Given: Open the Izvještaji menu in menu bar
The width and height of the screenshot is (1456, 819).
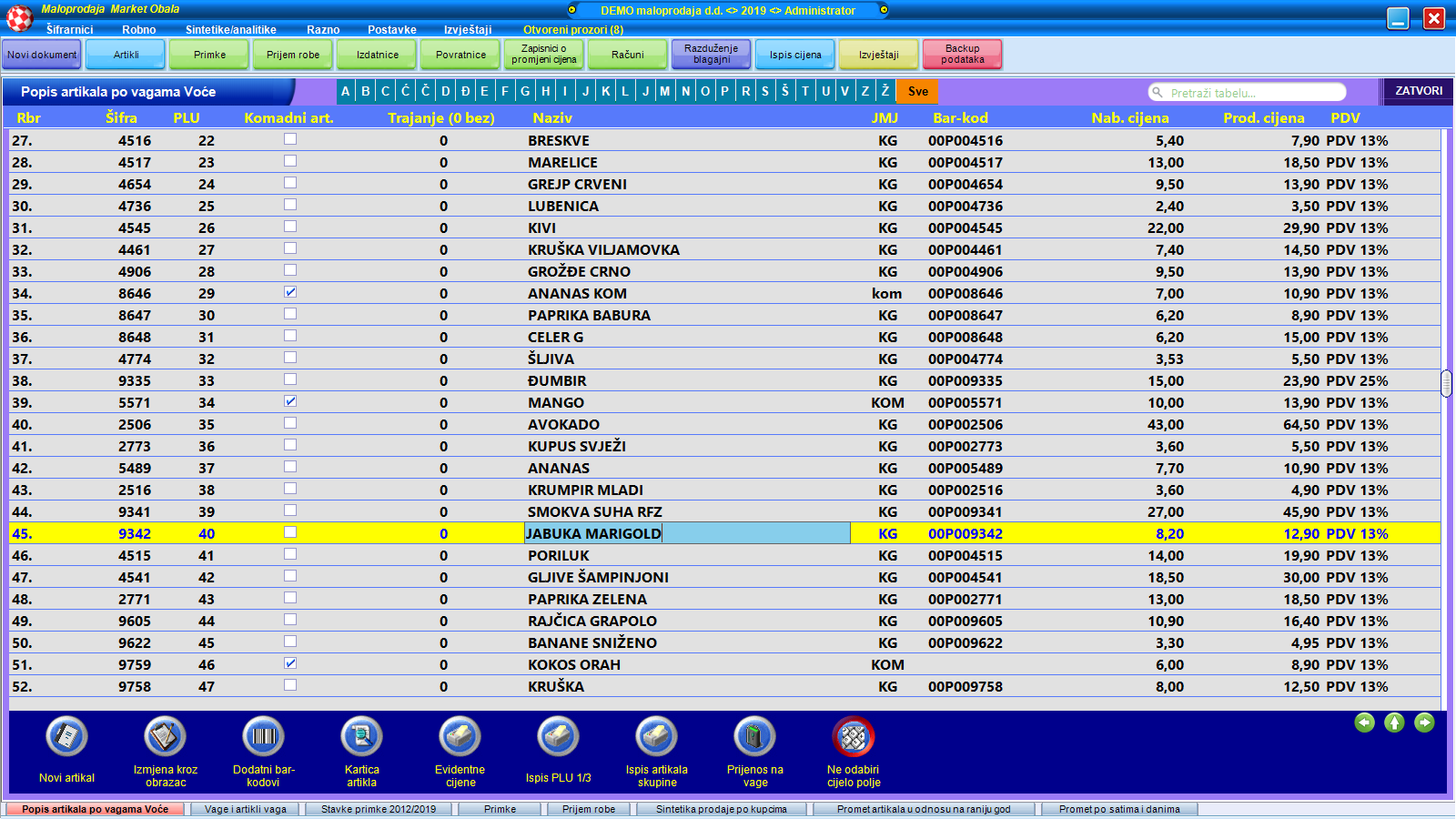Looking at the screenshot, I should pos(468,30).
